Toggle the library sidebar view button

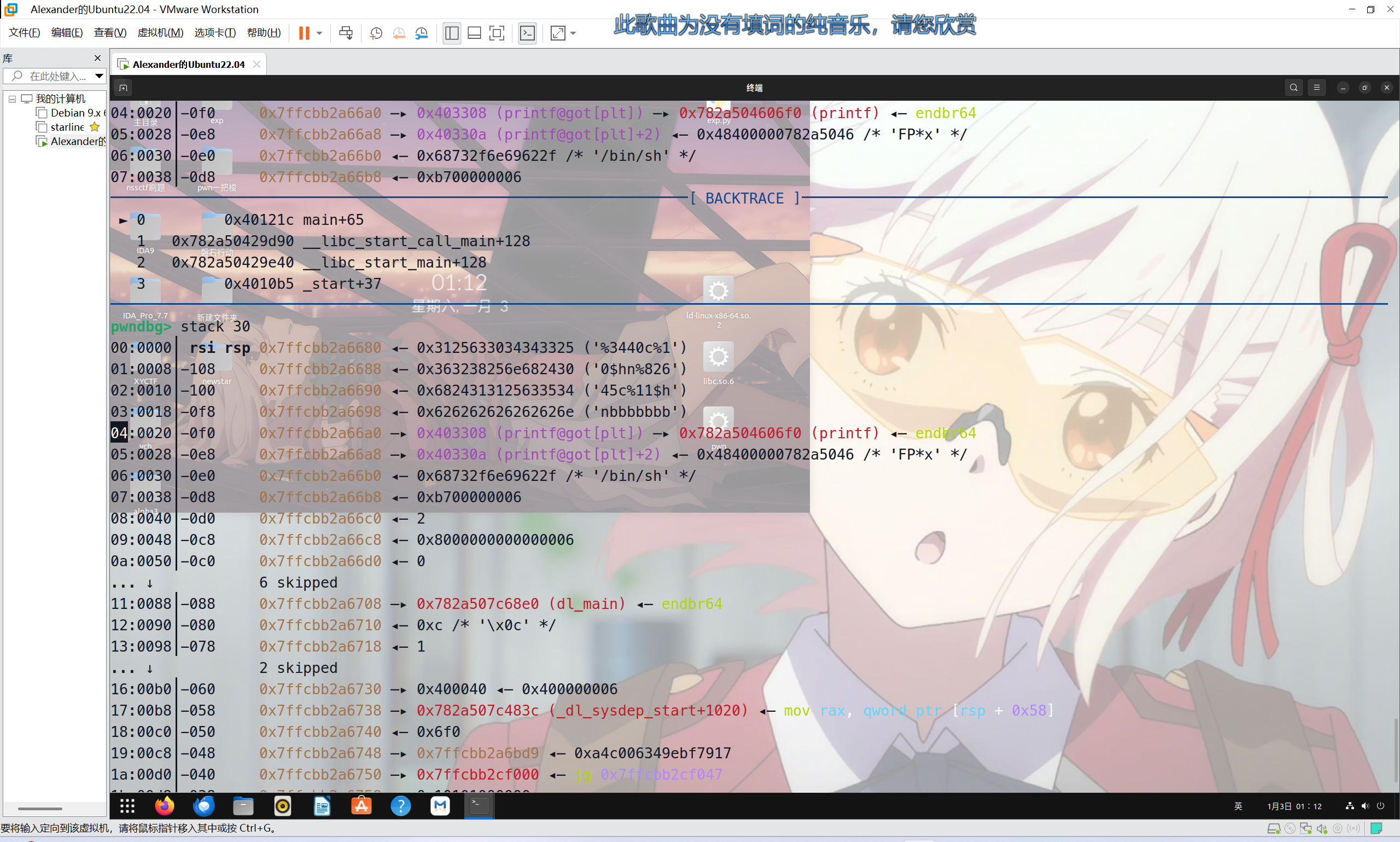point(452,33)
